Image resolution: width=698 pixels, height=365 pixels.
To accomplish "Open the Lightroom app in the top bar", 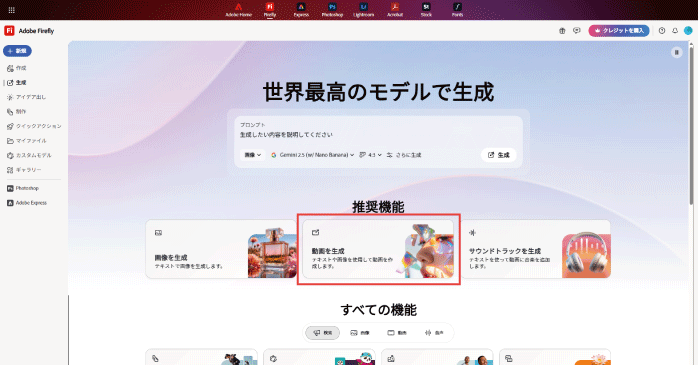I will 364,10.
